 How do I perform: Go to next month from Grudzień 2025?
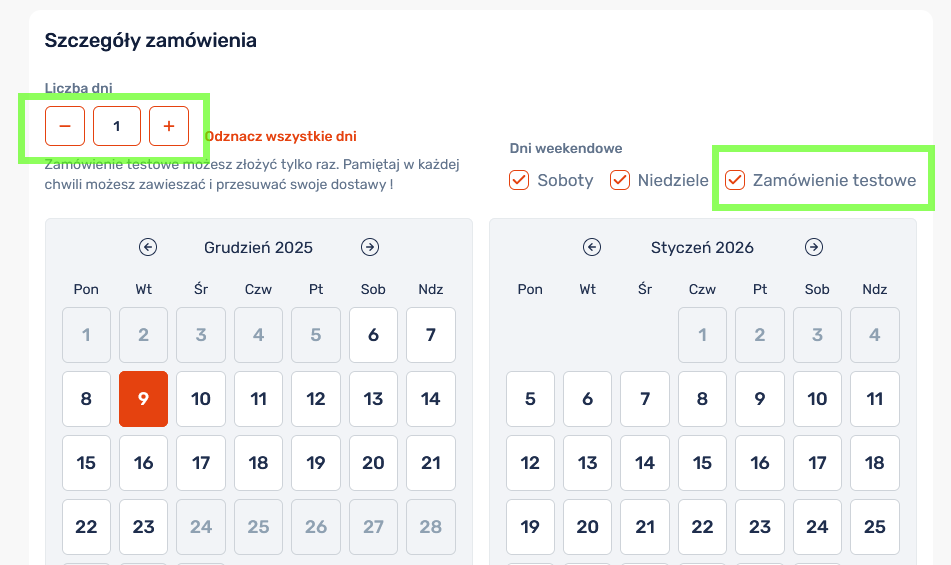pyautogui.click(x=370, y=247)
